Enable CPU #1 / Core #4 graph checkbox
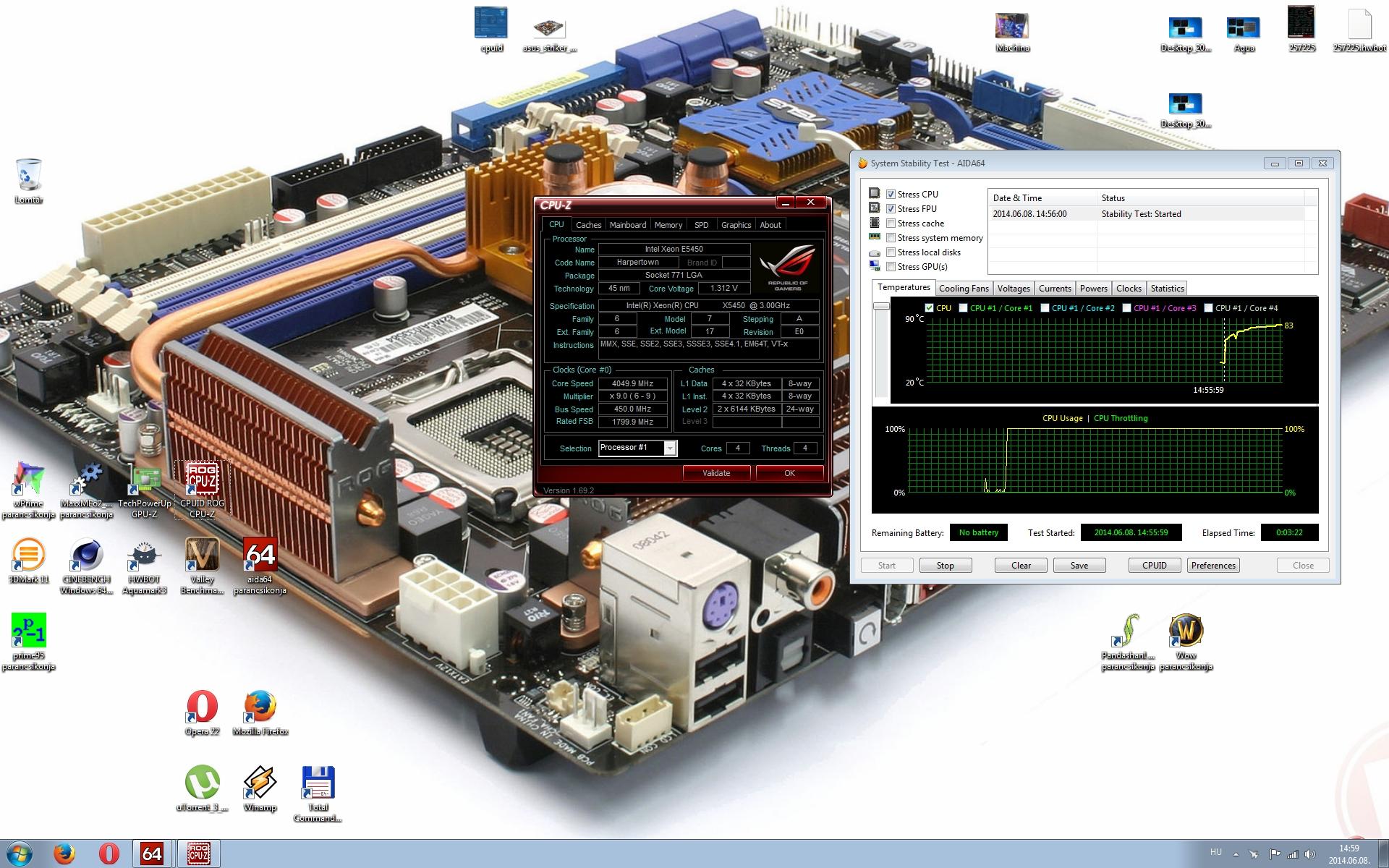The image size is (1389, 868). click(1208, 308)
